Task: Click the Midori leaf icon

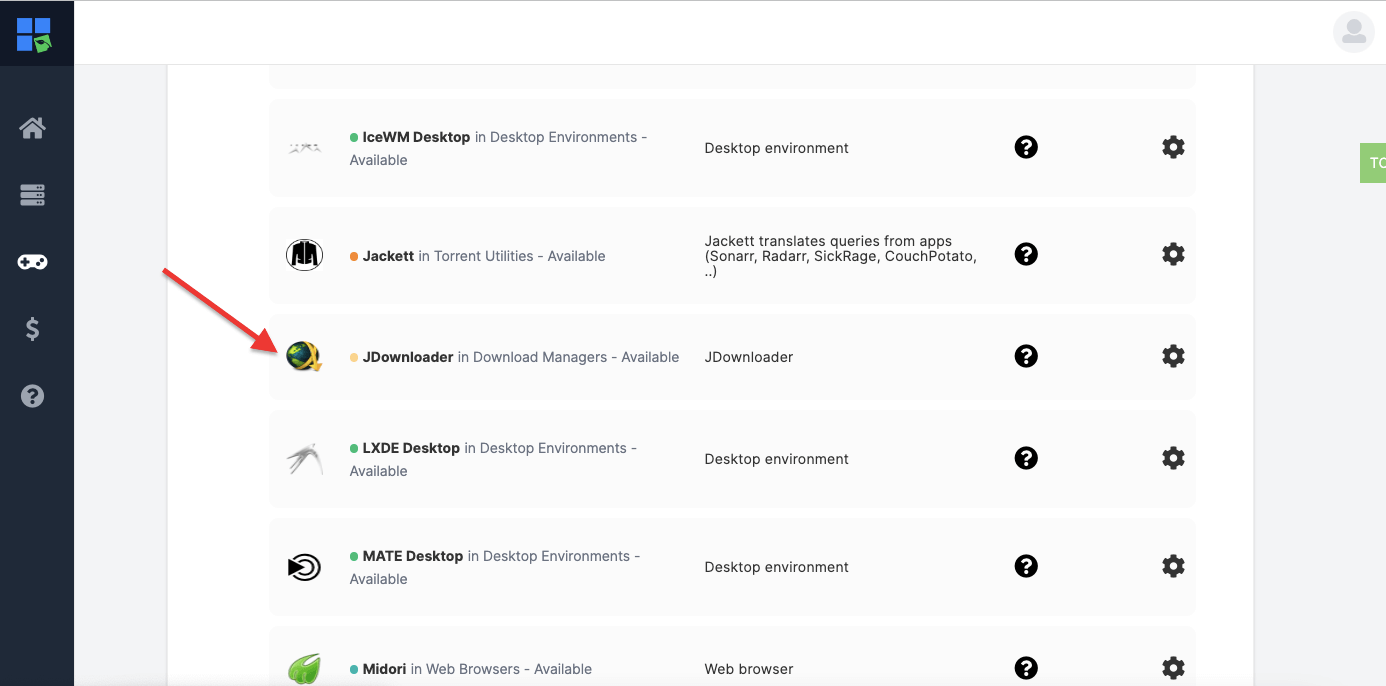Action: tap(305, 666)
